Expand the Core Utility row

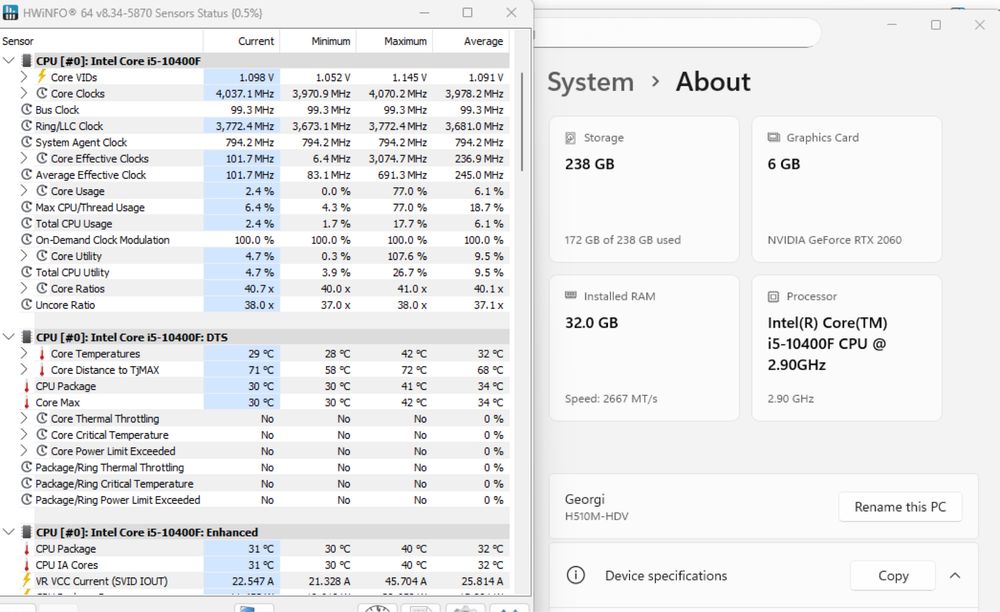click(x=24, y=256)
